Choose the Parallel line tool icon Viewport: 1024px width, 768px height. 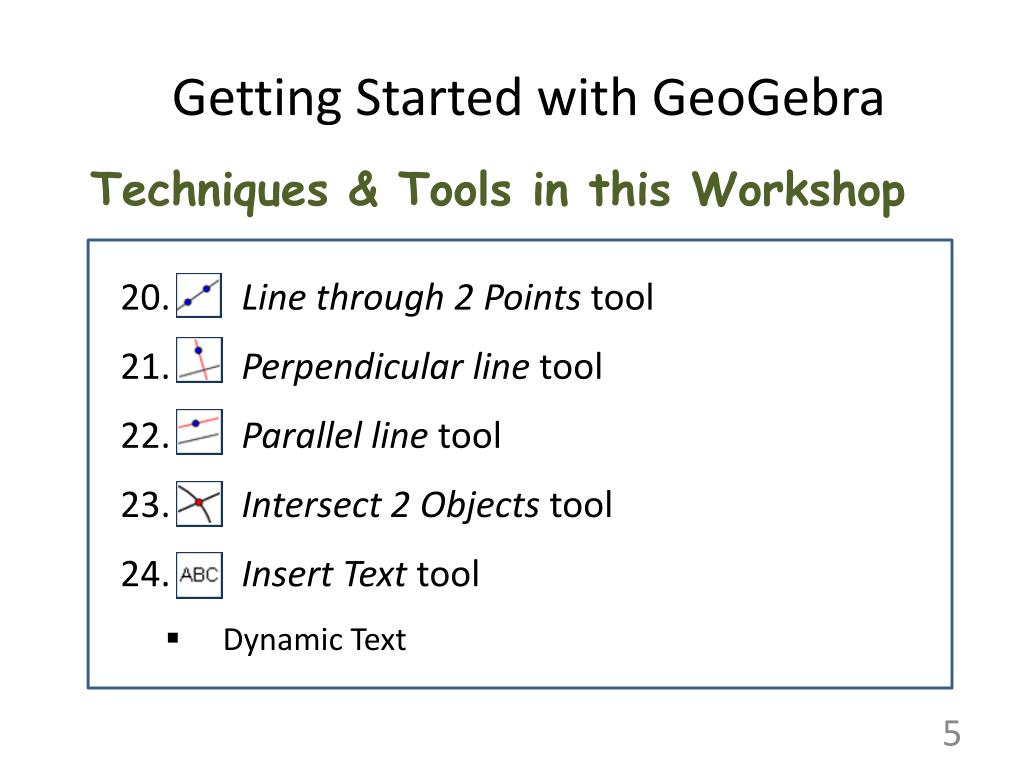[199, 432]
